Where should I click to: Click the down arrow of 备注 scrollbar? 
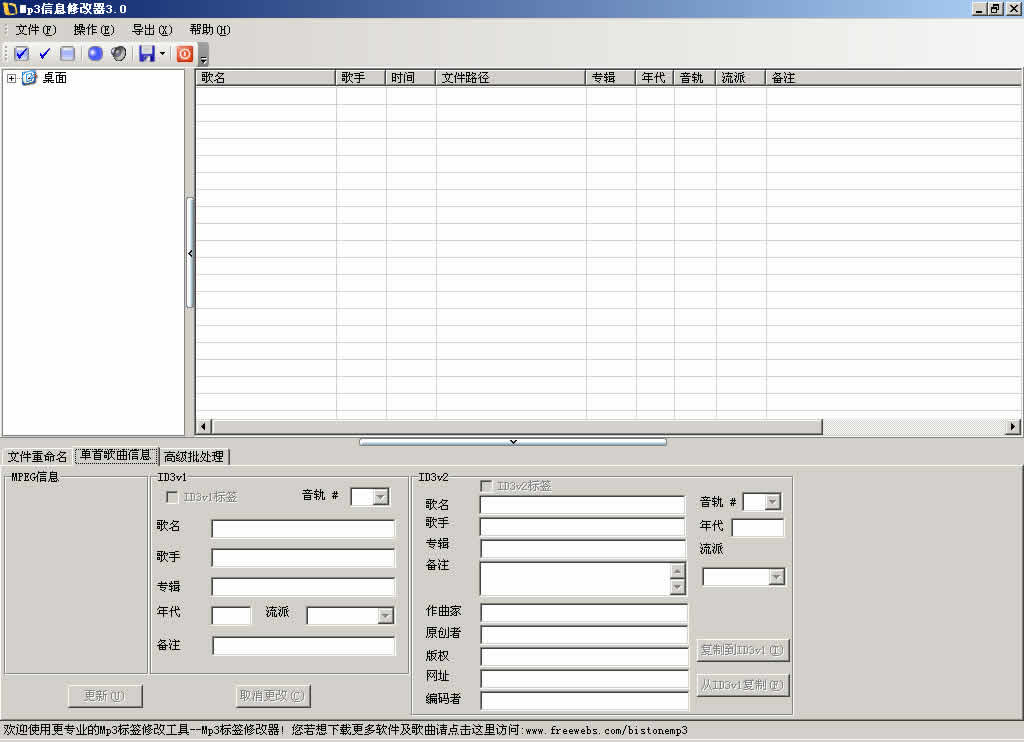pos(677,587)
